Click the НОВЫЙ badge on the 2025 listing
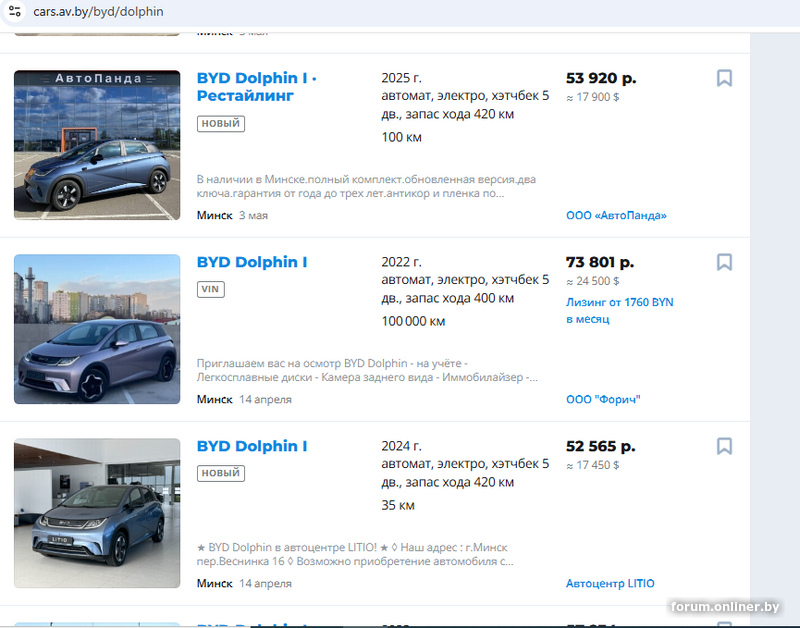This screenshot has width=800, height=628. 221,123
